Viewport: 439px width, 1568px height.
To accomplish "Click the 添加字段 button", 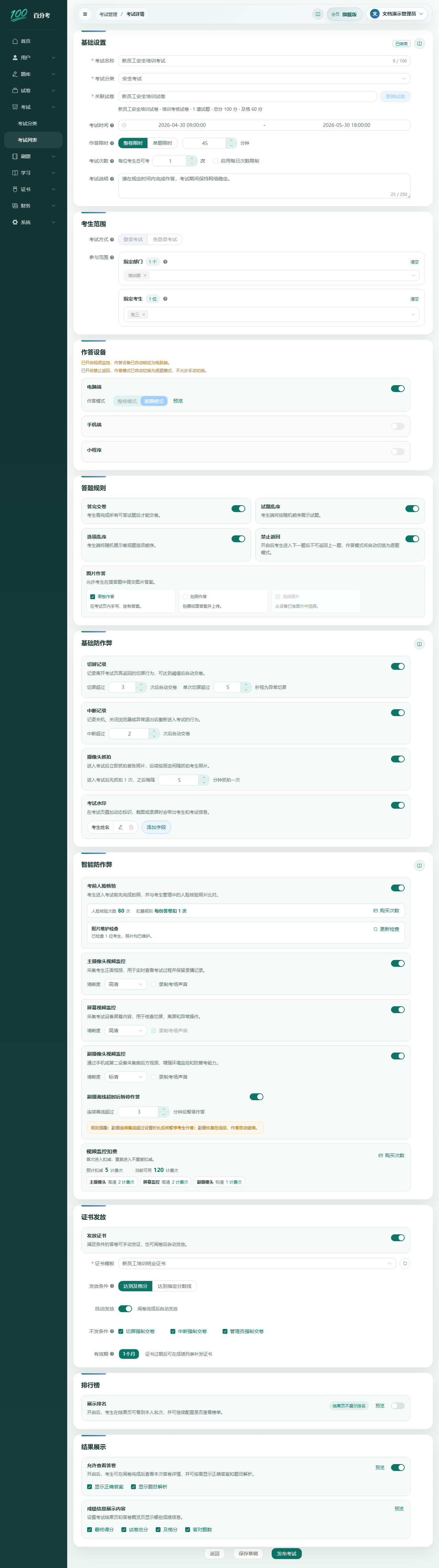I will click(x=156, y=827).
